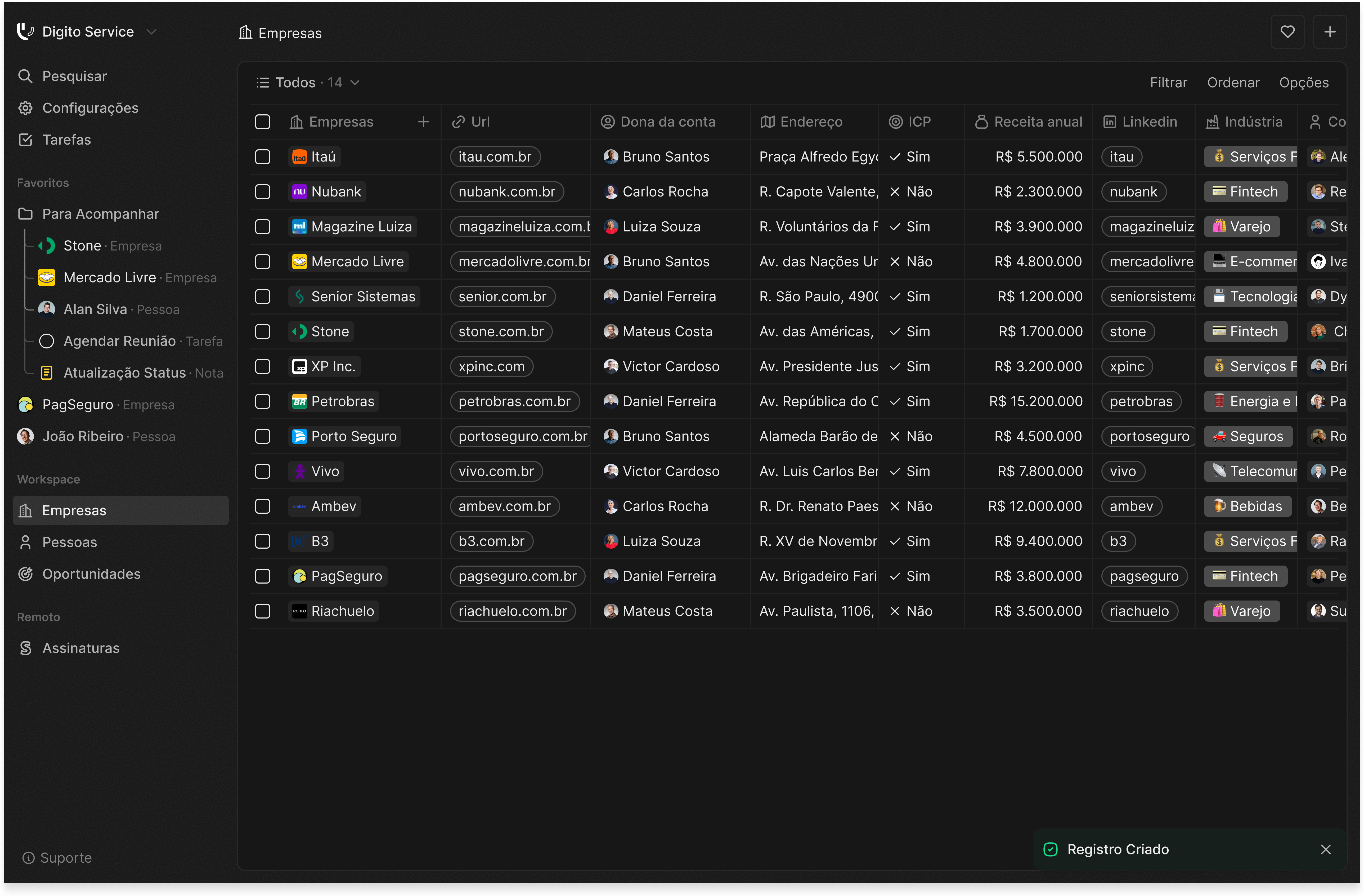Select Empresas in Workspace sidebar
Viewport: 1364px width, 896px height.
(x=120, y=510)
